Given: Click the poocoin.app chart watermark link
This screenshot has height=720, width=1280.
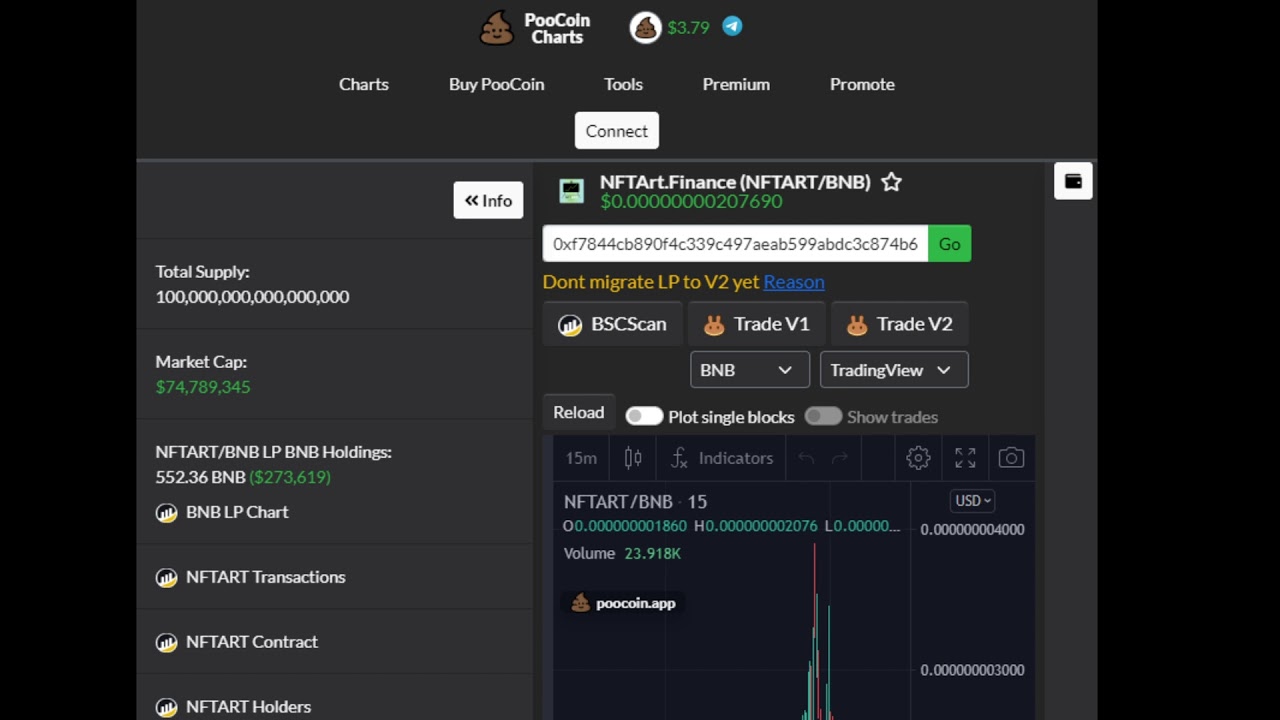Looking at the screenshot, I should [x=623, y=603].
